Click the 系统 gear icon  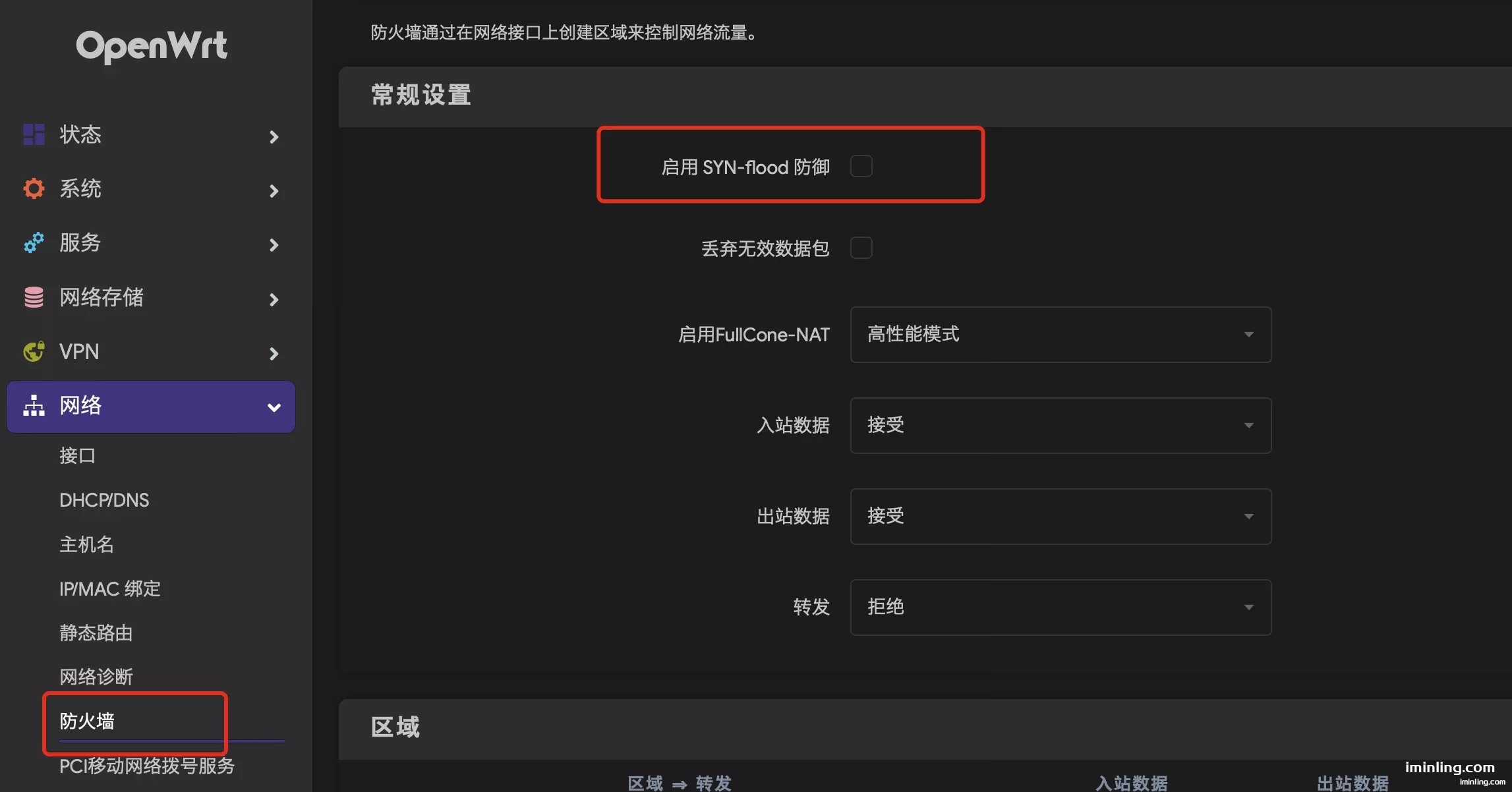(x=34, y=188)
